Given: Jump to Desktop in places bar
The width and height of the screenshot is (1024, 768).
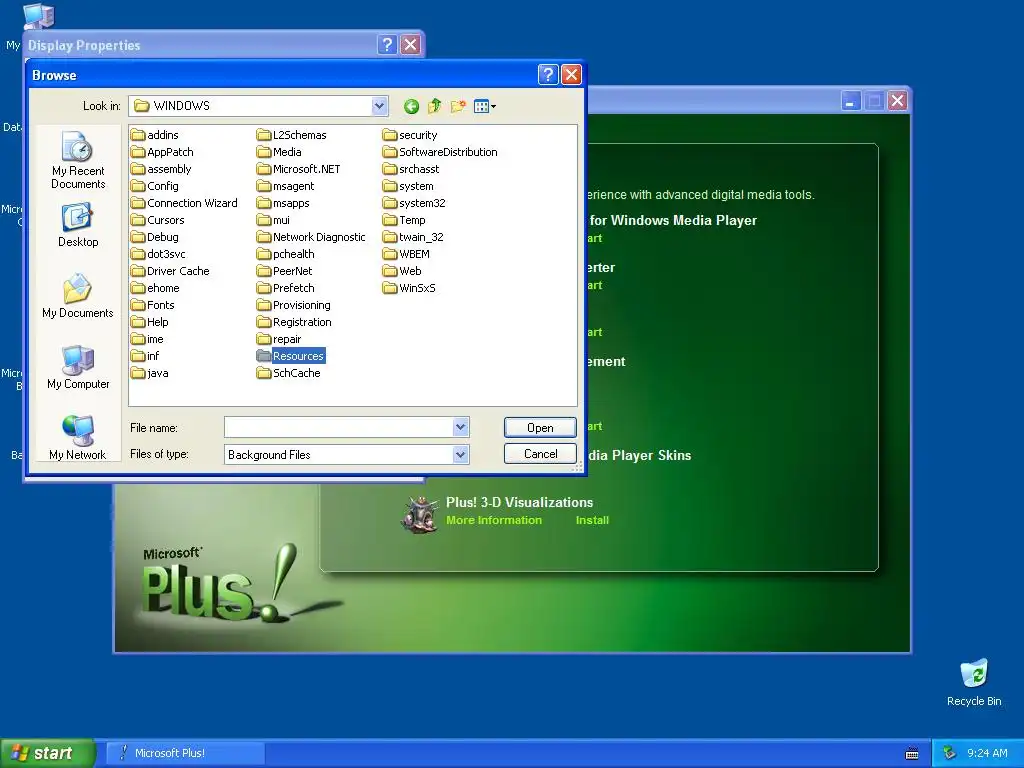Looking at the screenshot, I should coord(78,225).
